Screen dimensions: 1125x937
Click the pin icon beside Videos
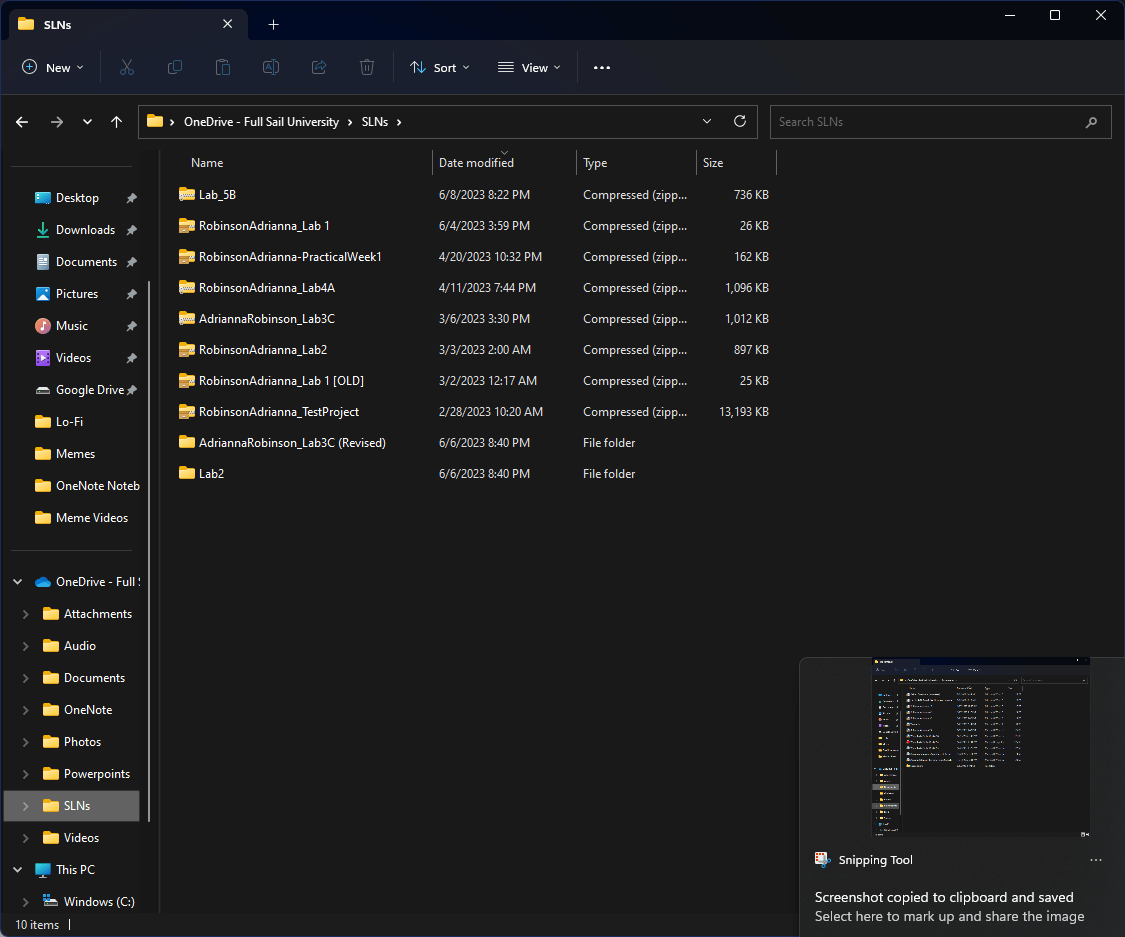pyautogui.click(x=131, y=358)
